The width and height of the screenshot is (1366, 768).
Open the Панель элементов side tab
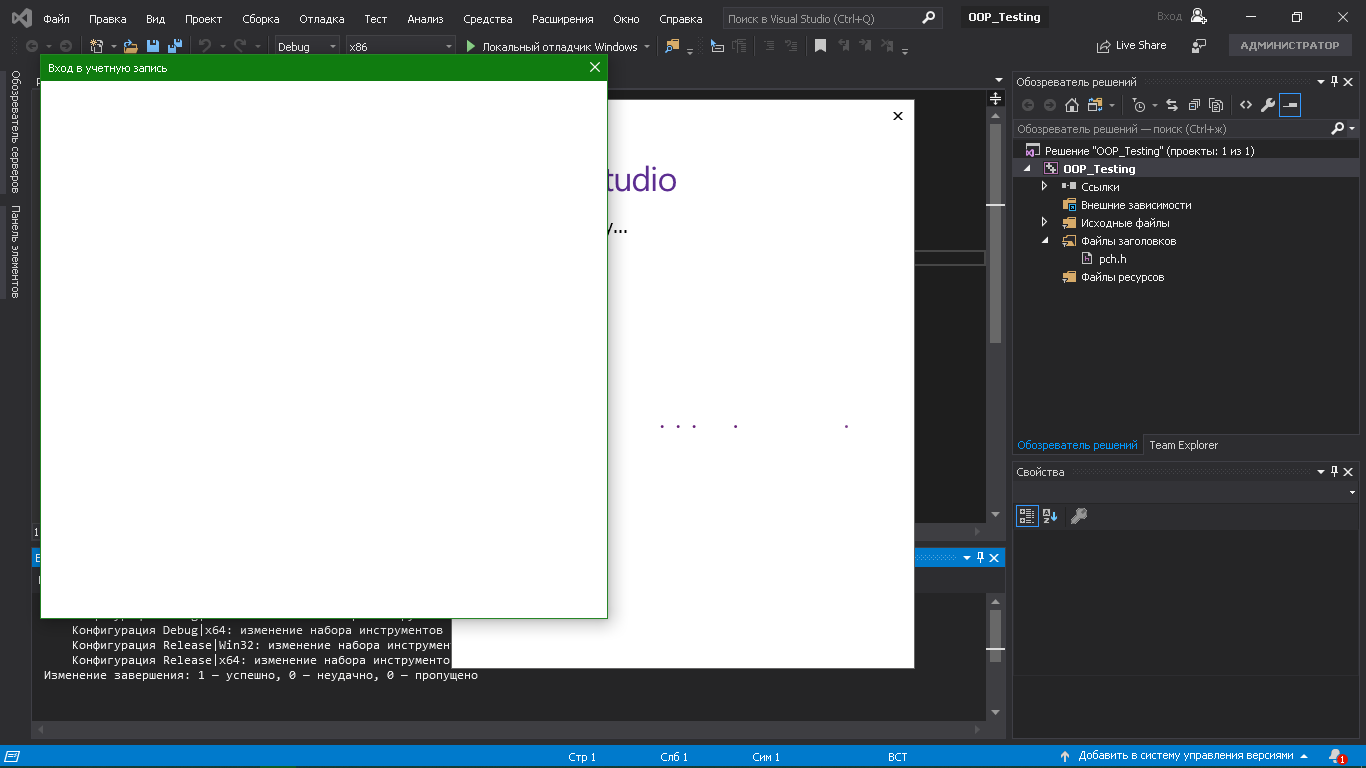coord(15,252)
